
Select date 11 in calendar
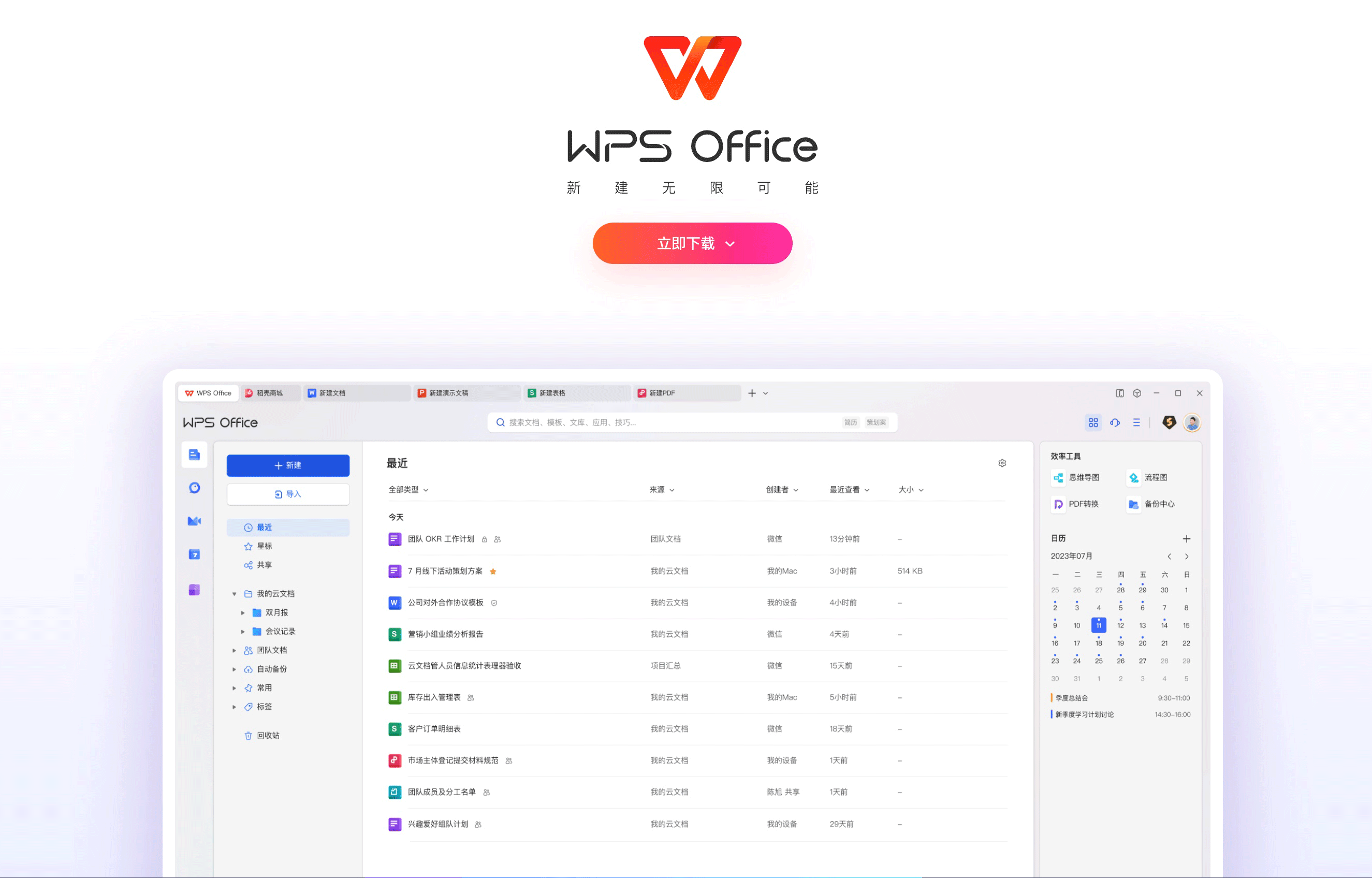[x=1099, y=625]
